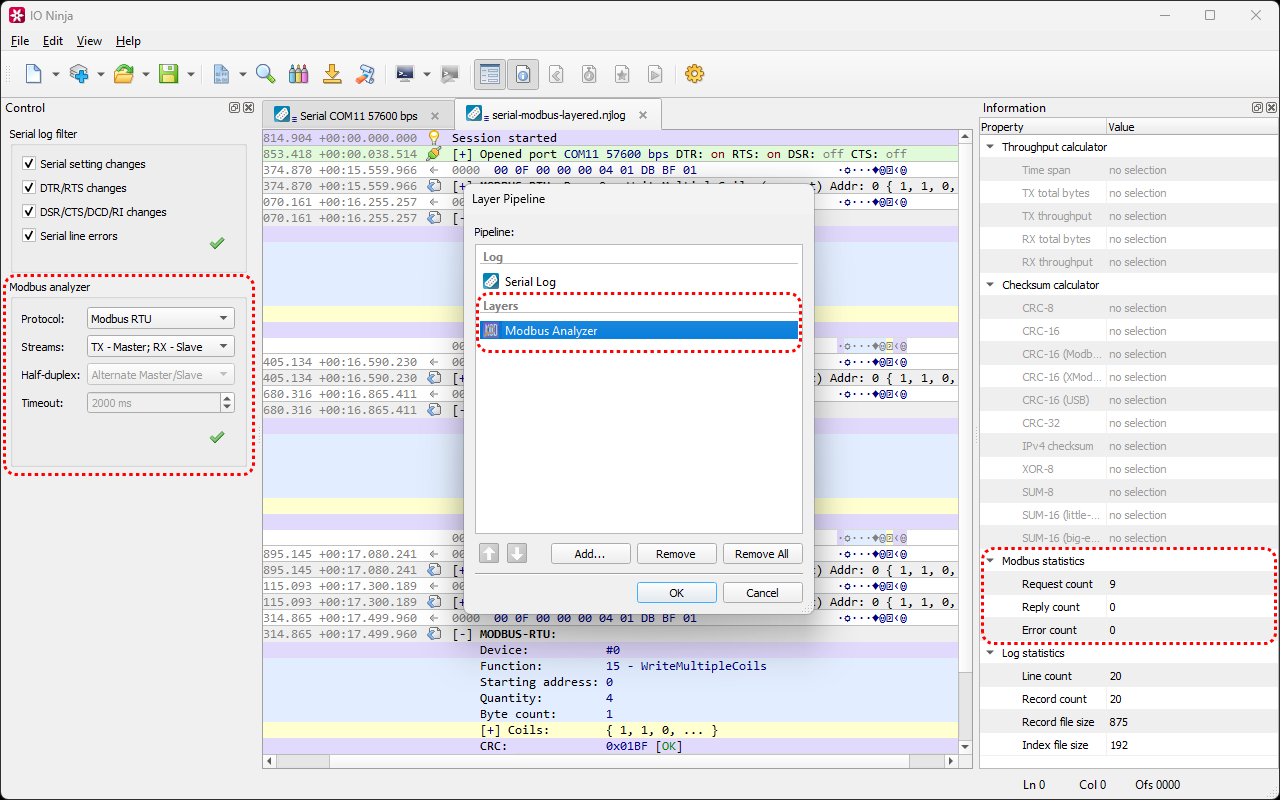Click Remove All in the Layer Pipeline dialog
1280x800 pixels.
coord(761,554)
